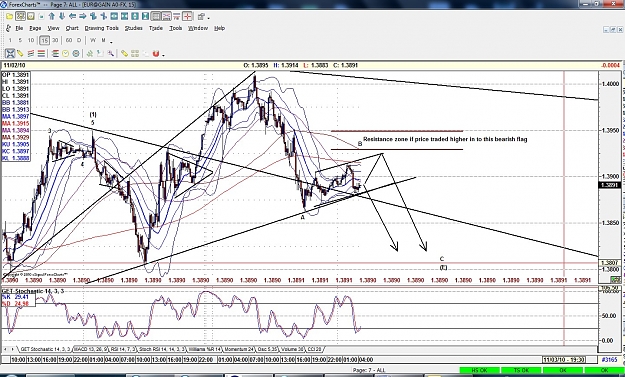Click the 1.4000 price scale label

point(610,84)
